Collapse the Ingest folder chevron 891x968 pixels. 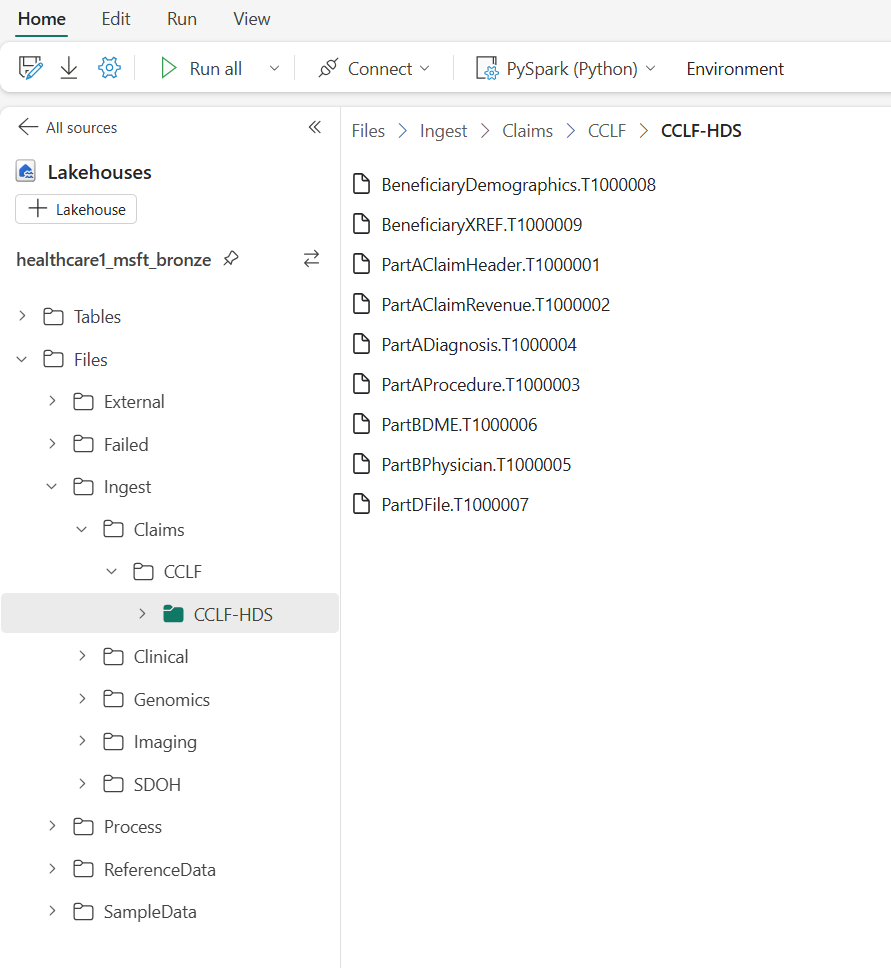tap(52, 487)
